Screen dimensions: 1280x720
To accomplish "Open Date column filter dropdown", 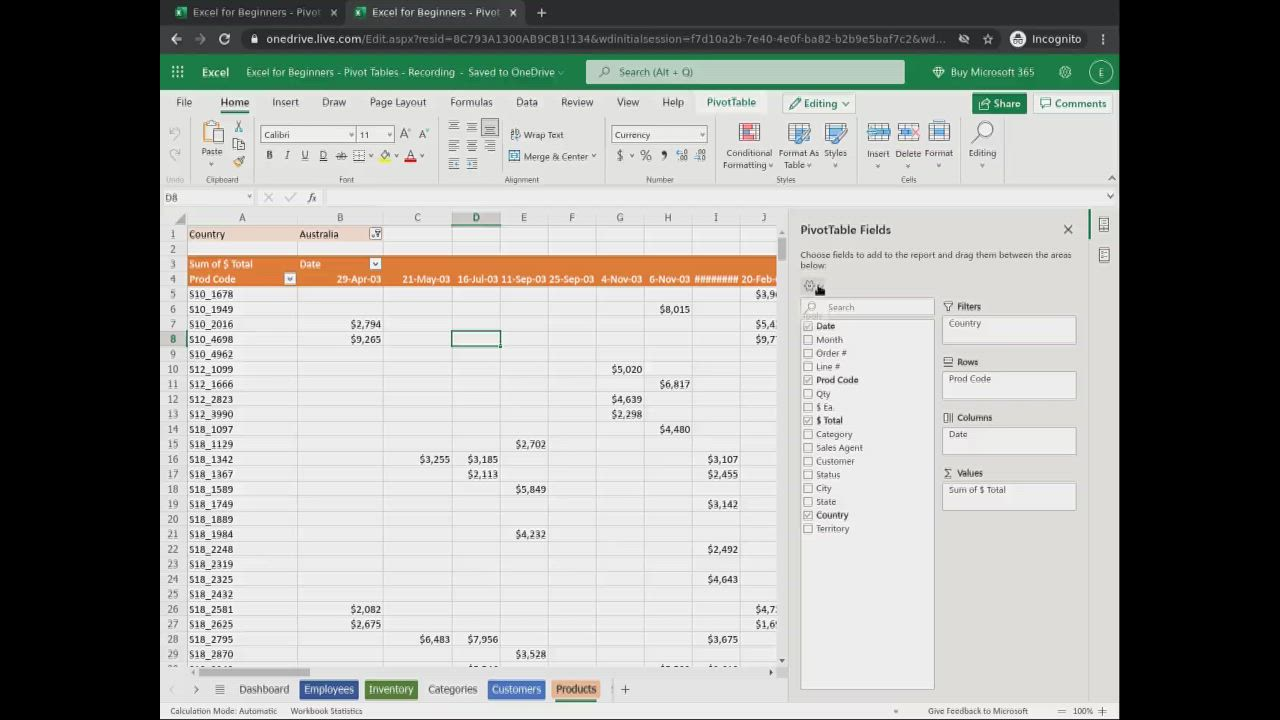I will click(375, 264).
